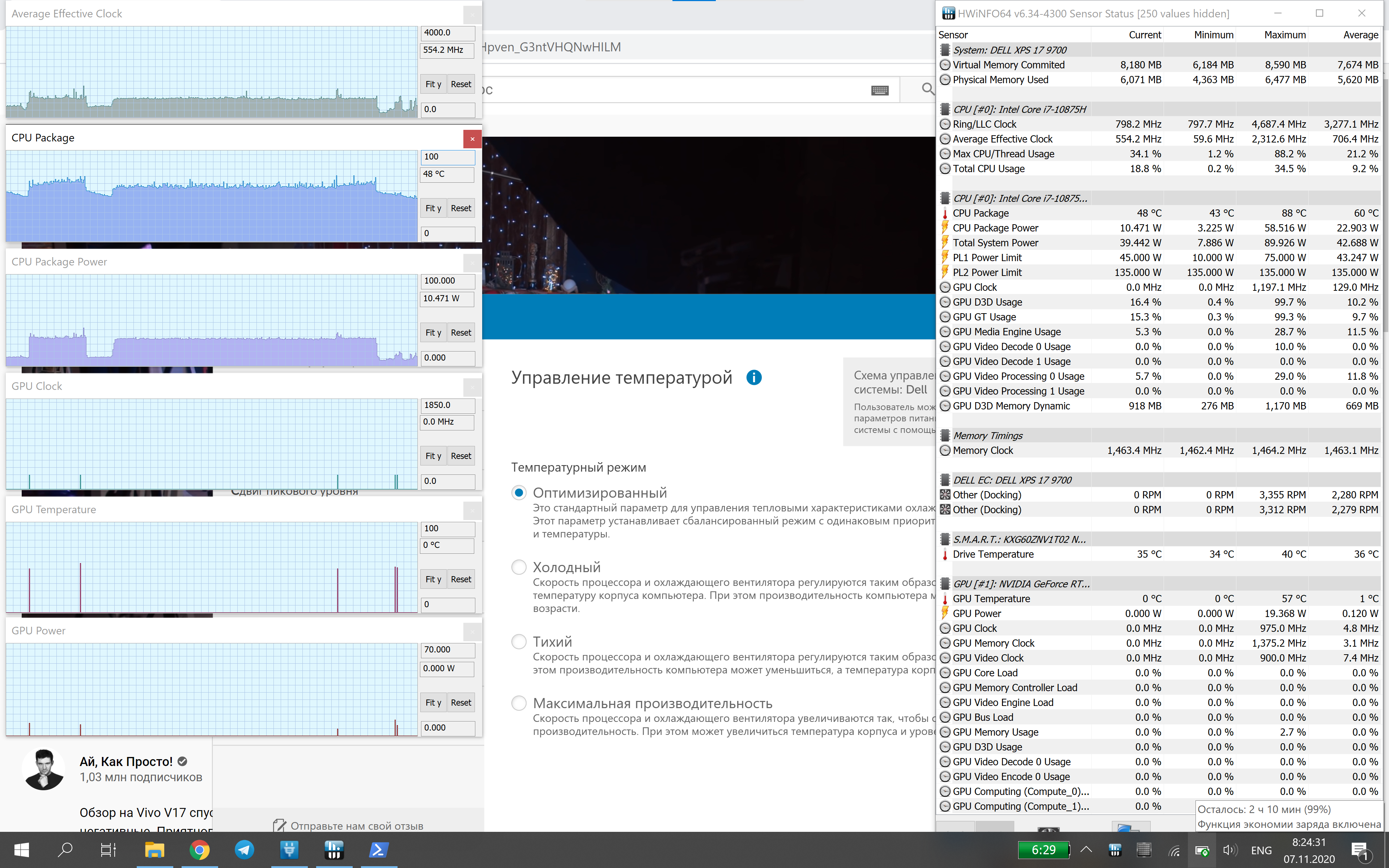1389x868 pixels.
Task: Select the Тихий thermal mode
Action: 519,642
